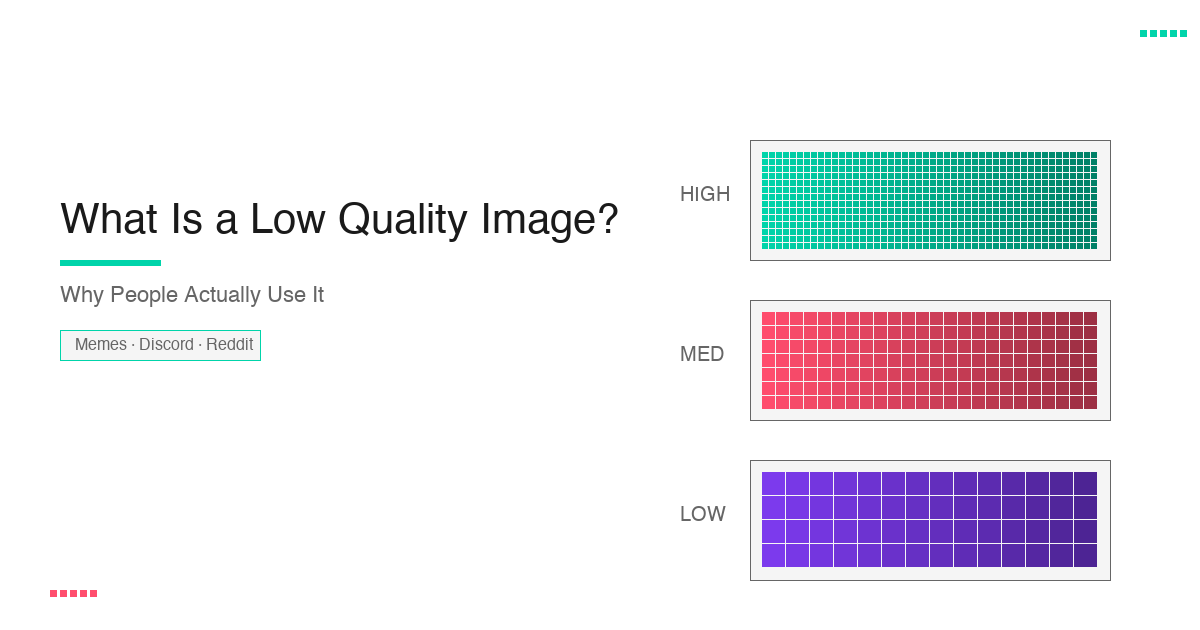This screenshot has height=630, width=1200.
Task: Pick the top-left purple cell in LOW grid
Action: coord(773,483)
